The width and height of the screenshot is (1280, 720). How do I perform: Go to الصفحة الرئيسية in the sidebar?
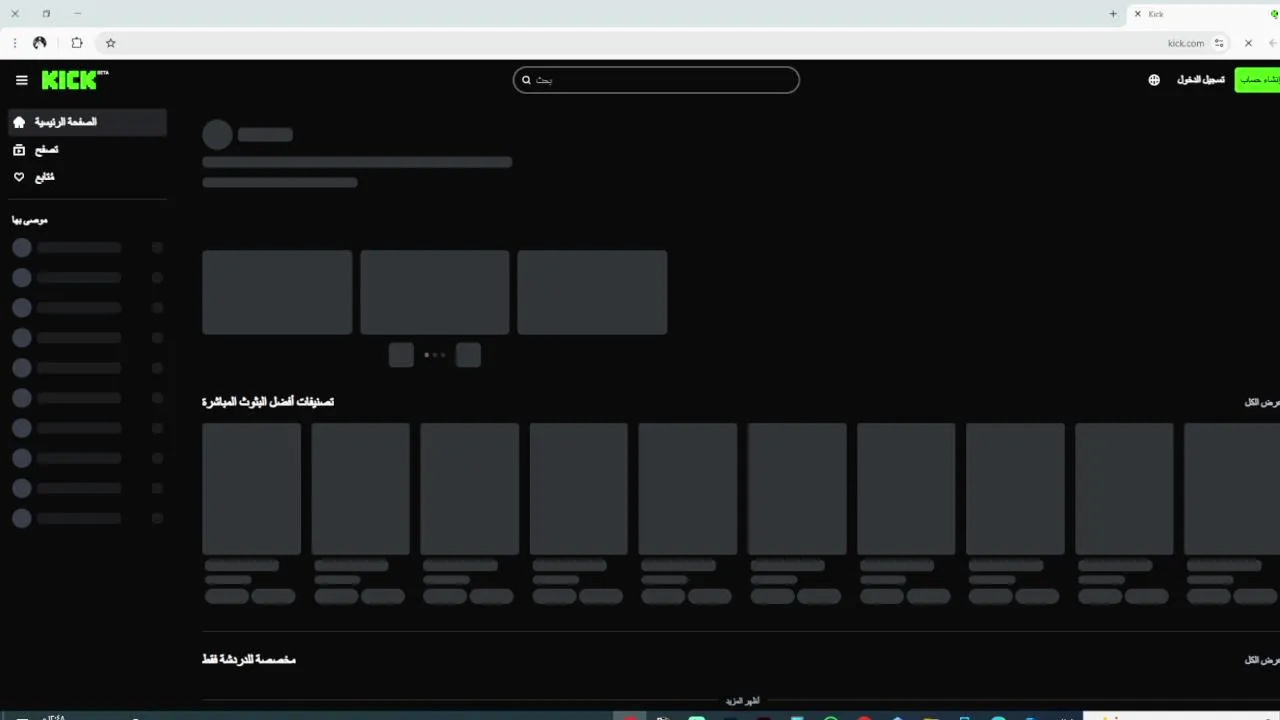click(87, 122)
